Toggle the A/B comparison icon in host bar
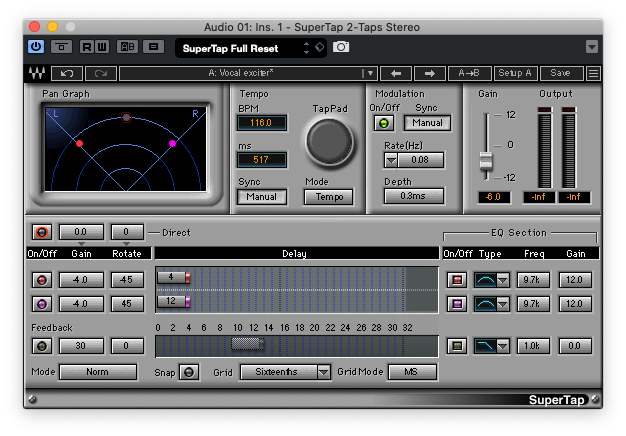 click(127, 47)
